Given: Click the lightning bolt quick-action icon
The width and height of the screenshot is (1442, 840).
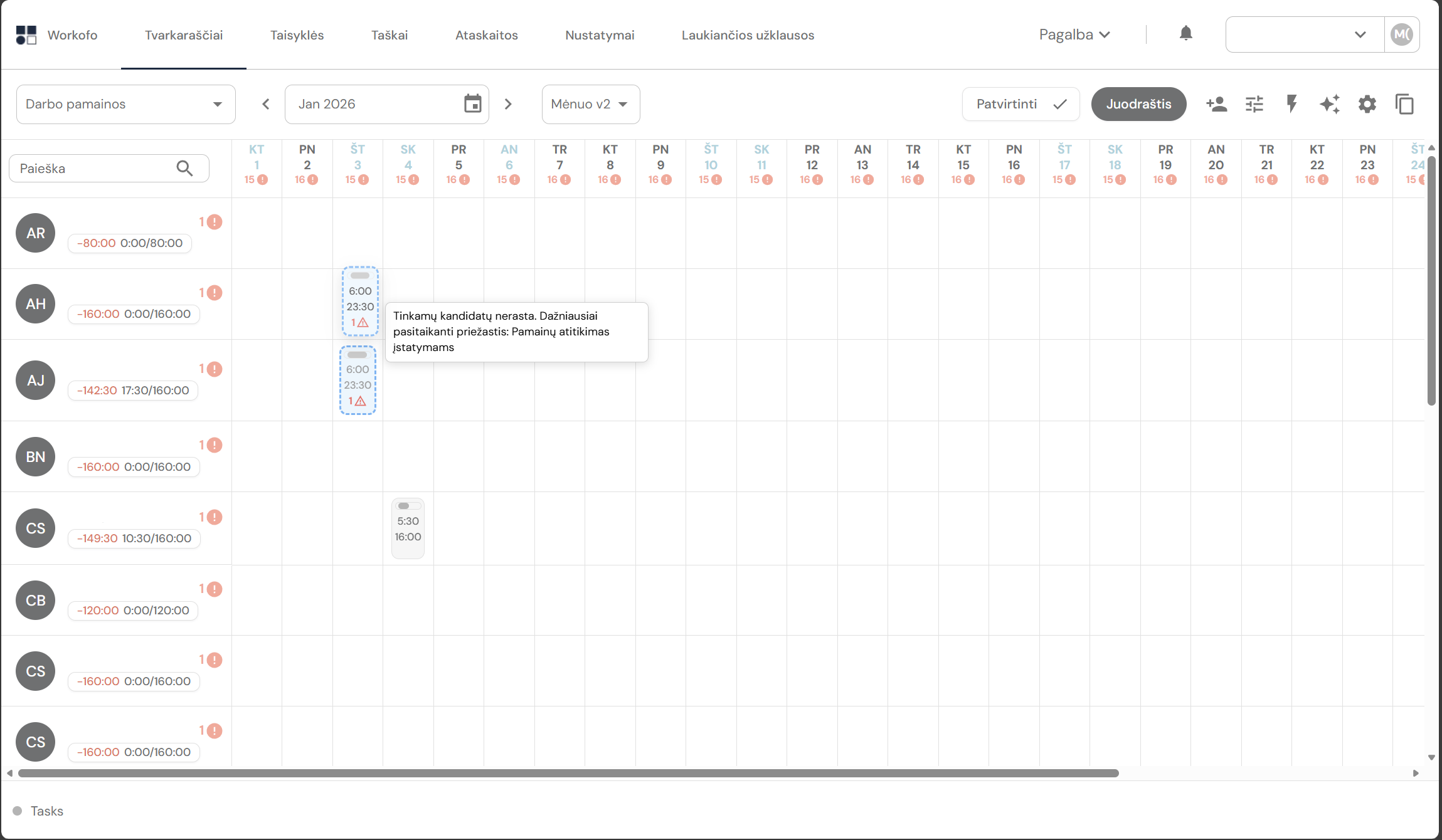Looking at the screenshot, I should point(1291,104).
